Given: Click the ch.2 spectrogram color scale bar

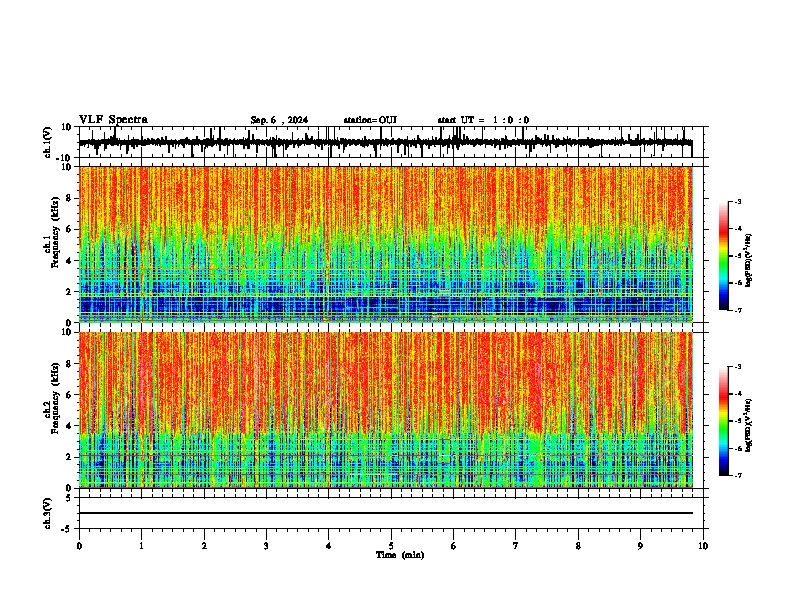Looking at the screenshot, I should (x=723, y=421).
